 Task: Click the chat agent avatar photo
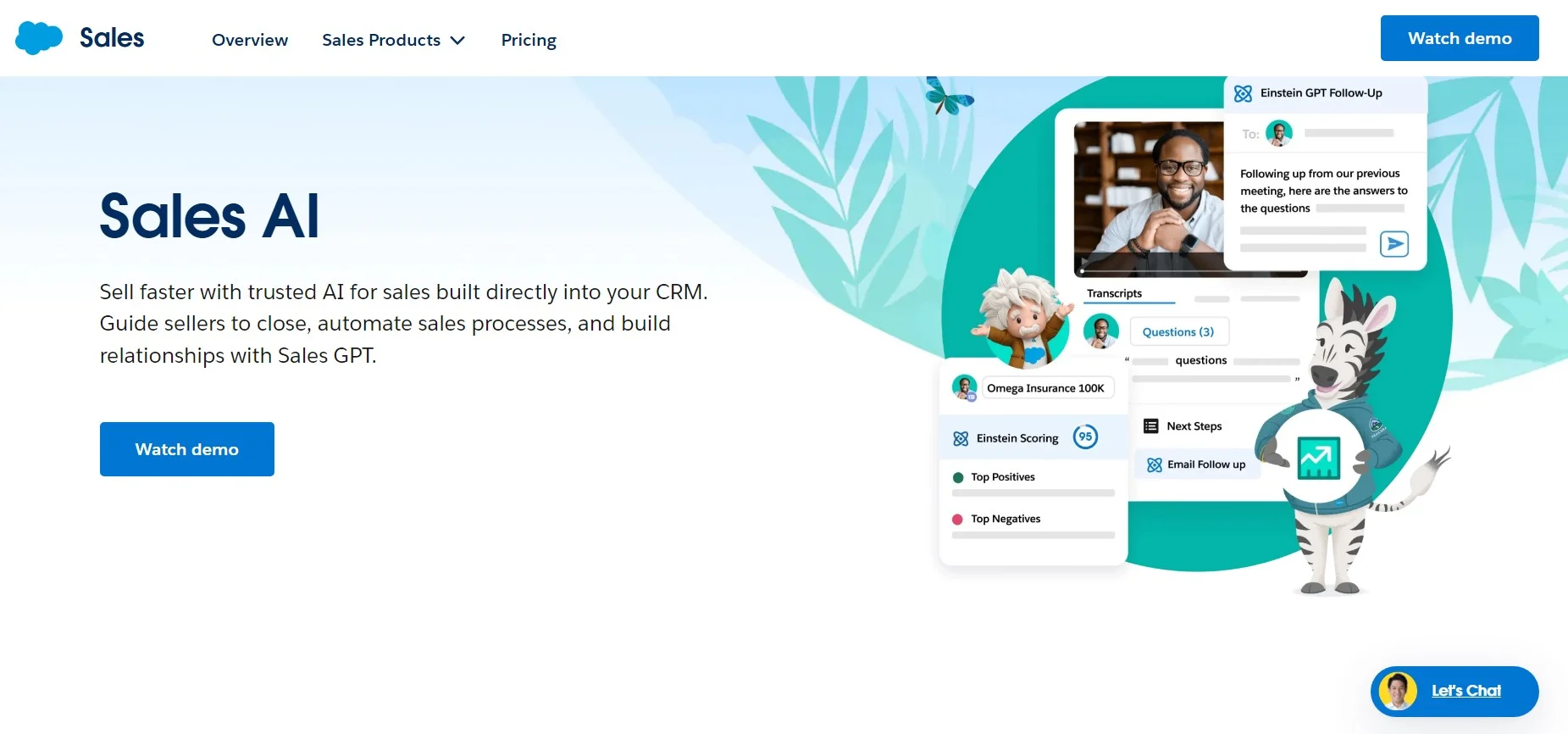click(x=1398, y=692)
